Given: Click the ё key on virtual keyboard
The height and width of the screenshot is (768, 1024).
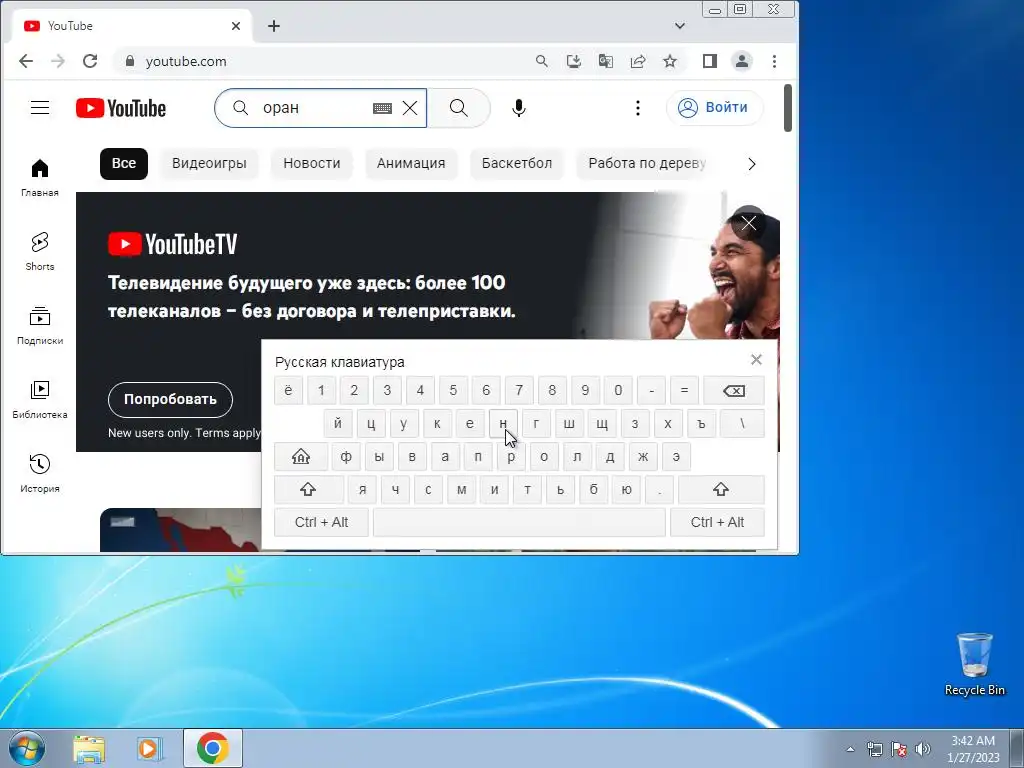Looking at the screenshot, I should [x=288, y=391].
